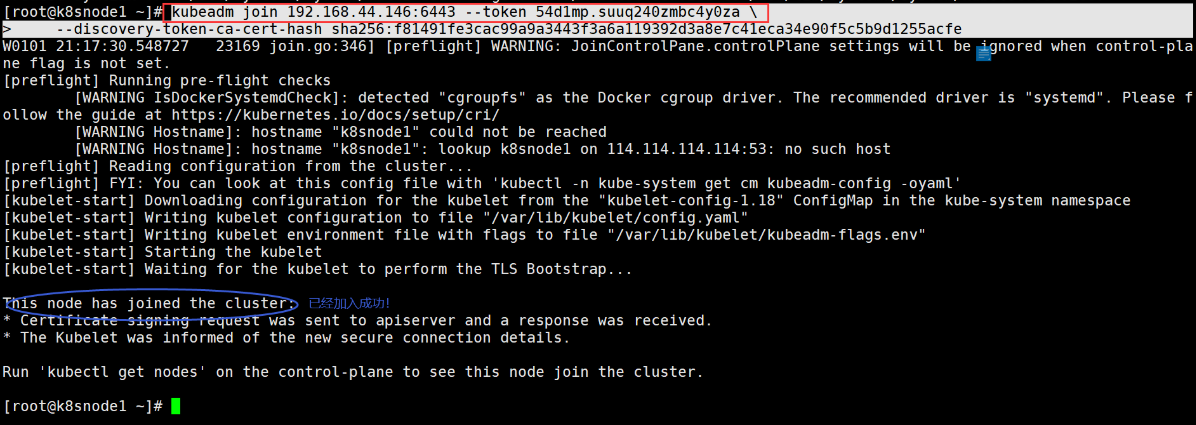Open the kubernetes.io/docs/setup/cri/ URL

336,114
